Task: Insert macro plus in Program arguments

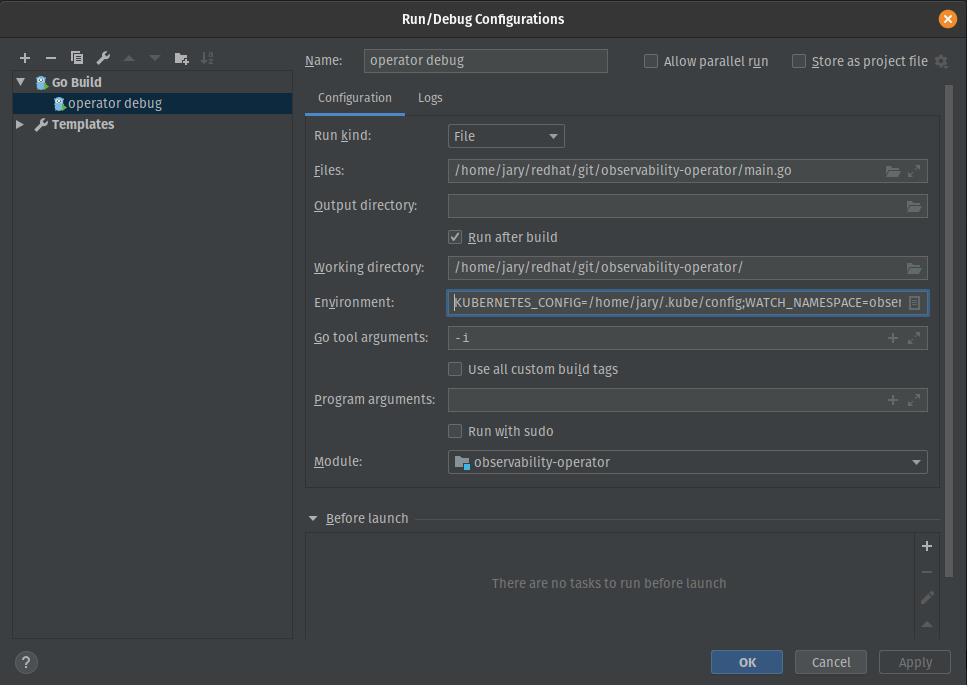Action: click(x=892, y=400)
